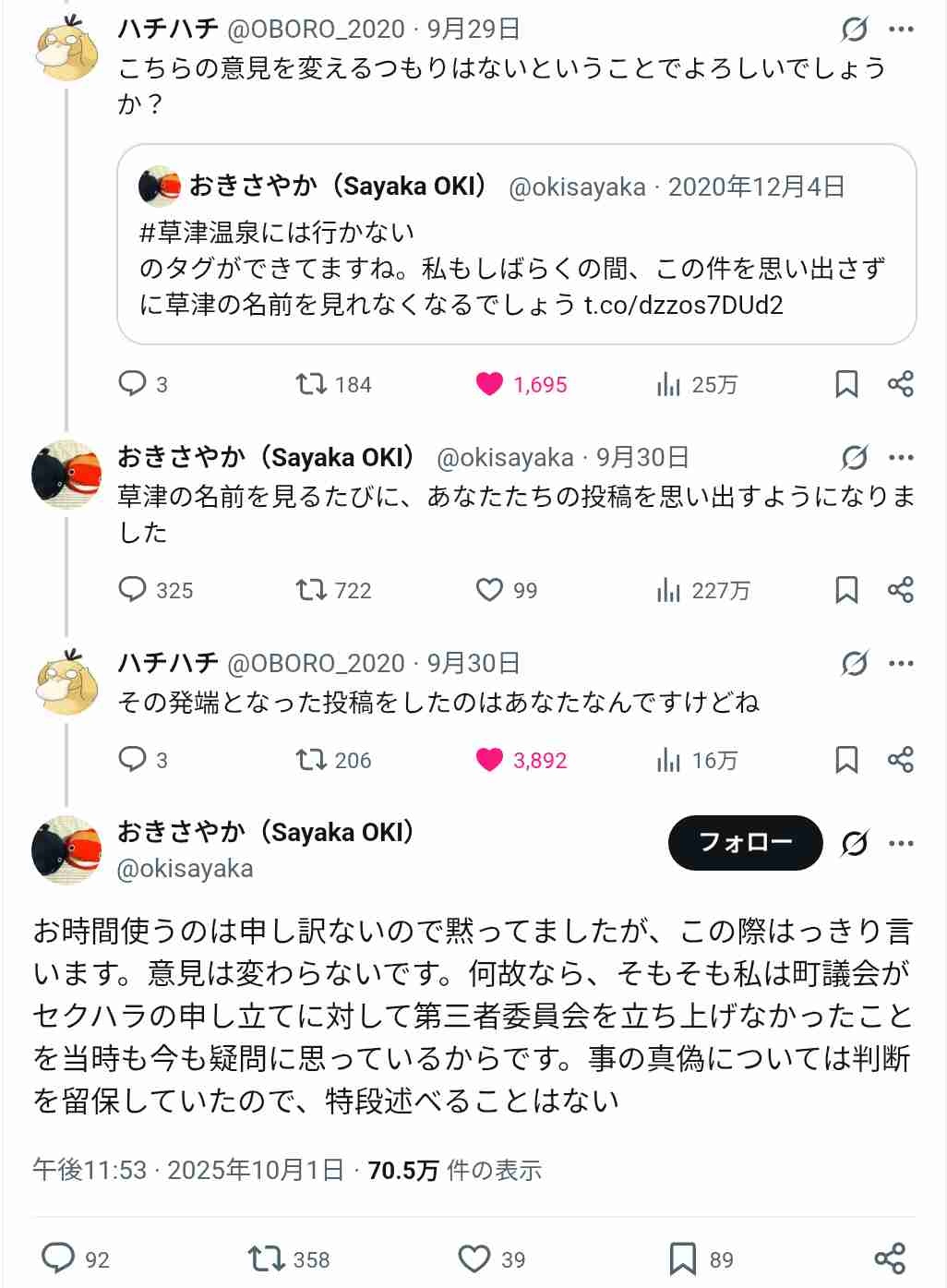Open the #草津温泉には行かない hashtag

click(277, 232)
